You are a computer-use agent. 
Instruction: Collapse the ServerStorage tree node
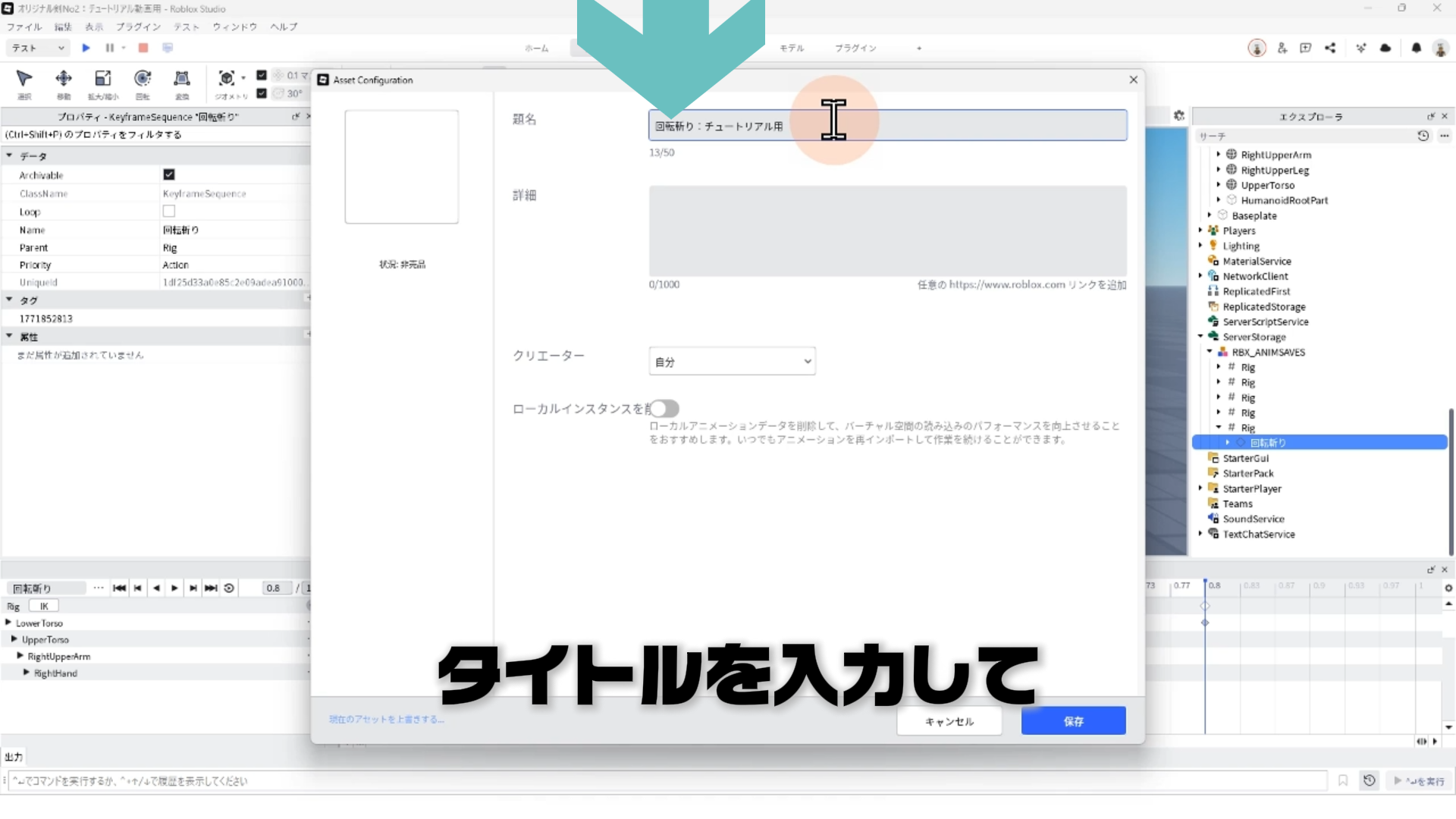coord(1200,337)
